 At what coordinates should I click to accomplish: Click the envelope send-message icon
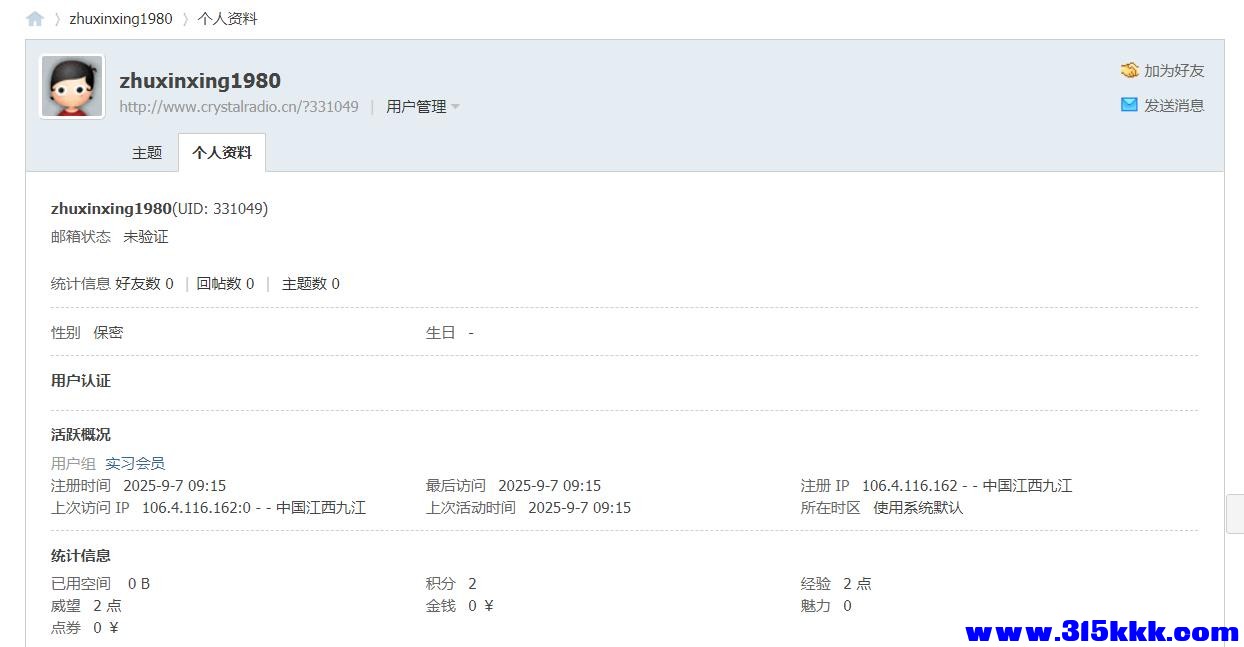[1129, 104]
